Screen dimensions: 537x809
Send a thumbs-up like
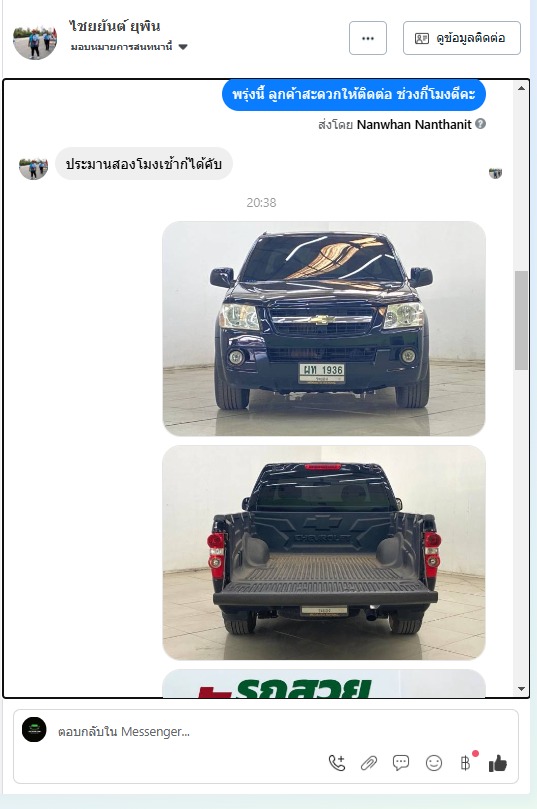point(498,763)
